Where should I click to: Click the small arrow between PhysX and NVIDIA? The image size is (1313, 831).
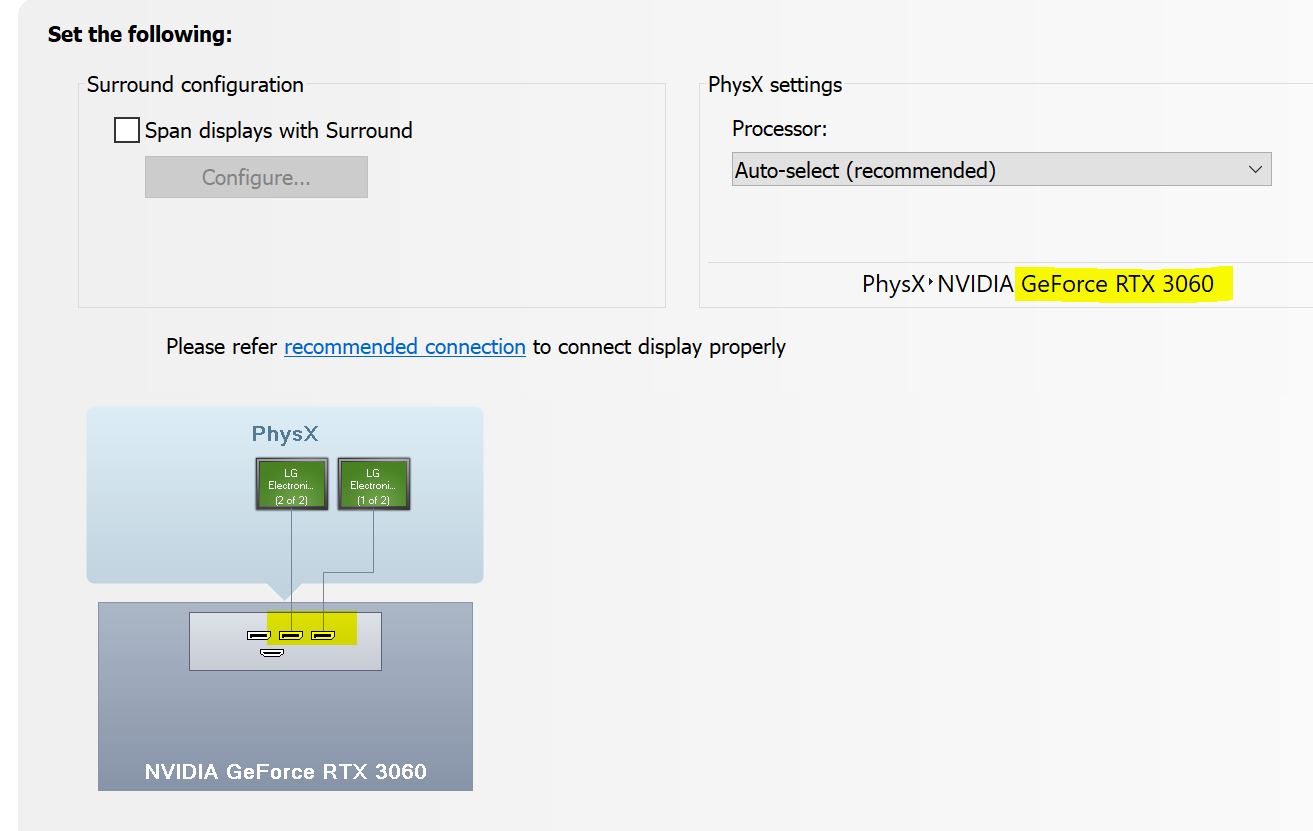pos(930,284)
